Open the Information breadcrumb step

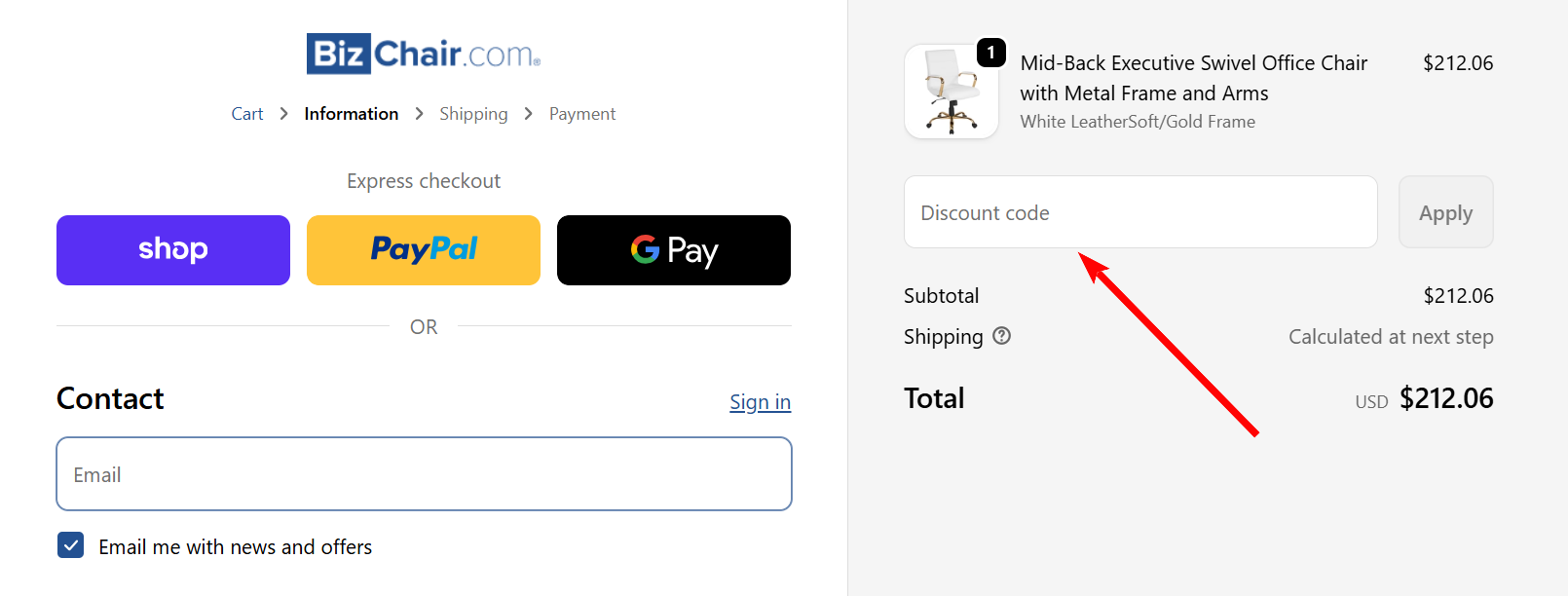(x=351, y=113)
